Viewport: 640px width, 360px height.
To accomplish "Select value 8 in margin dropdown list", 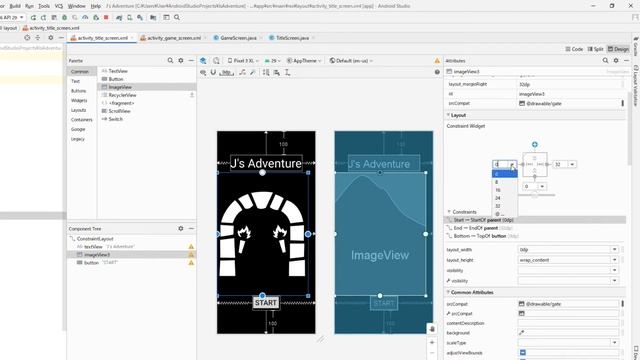I will click(504, 182).
